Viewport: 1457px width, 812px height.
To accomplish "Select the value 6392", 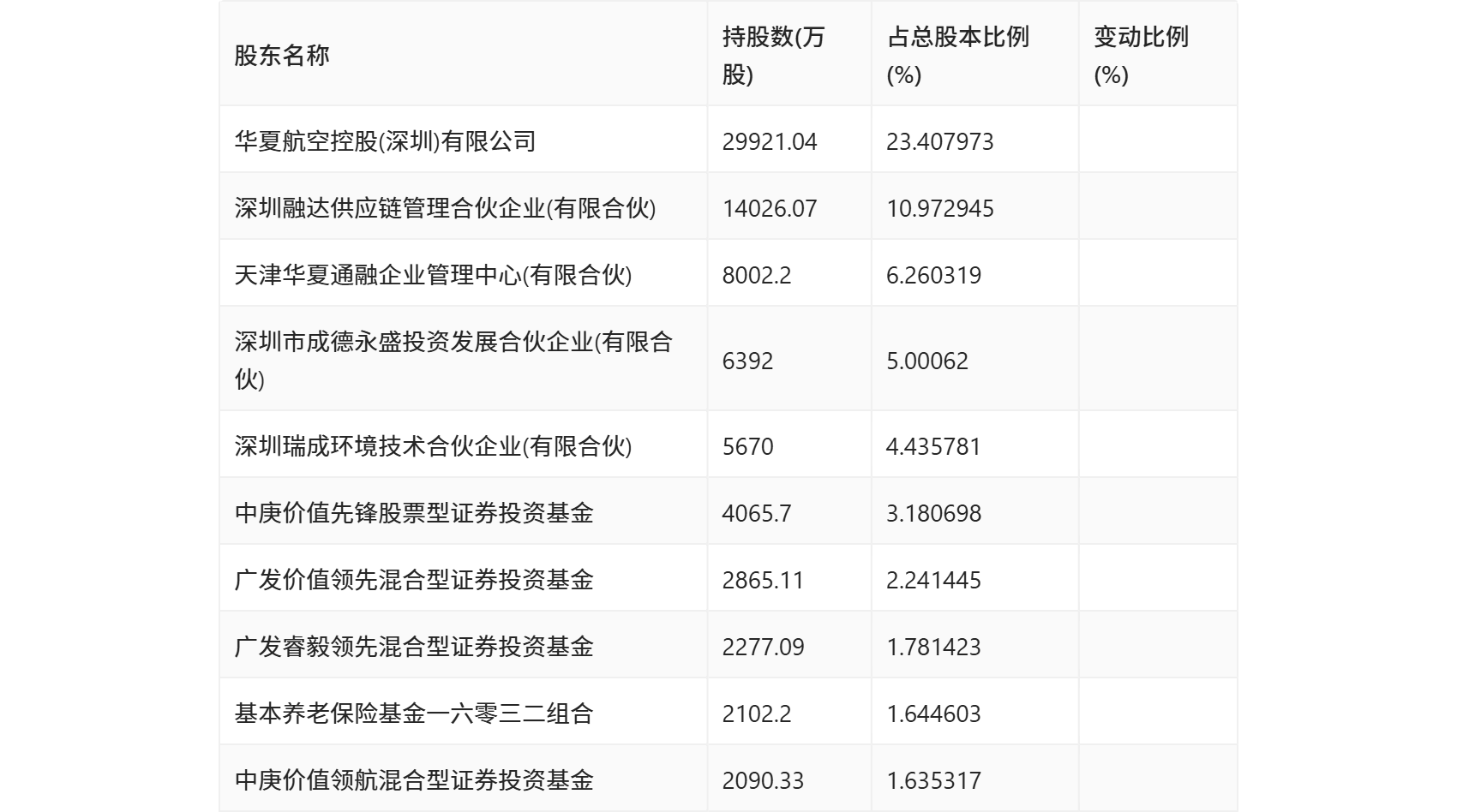I will tap(747, 361).
